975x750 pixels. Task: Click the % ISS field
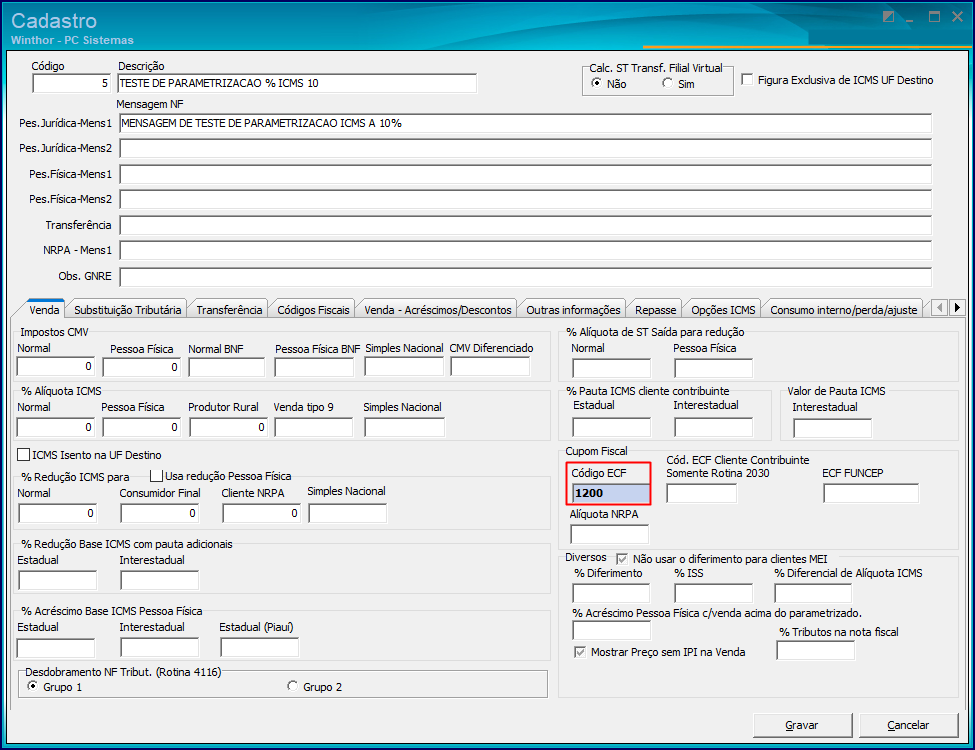(x=713, y=593)
